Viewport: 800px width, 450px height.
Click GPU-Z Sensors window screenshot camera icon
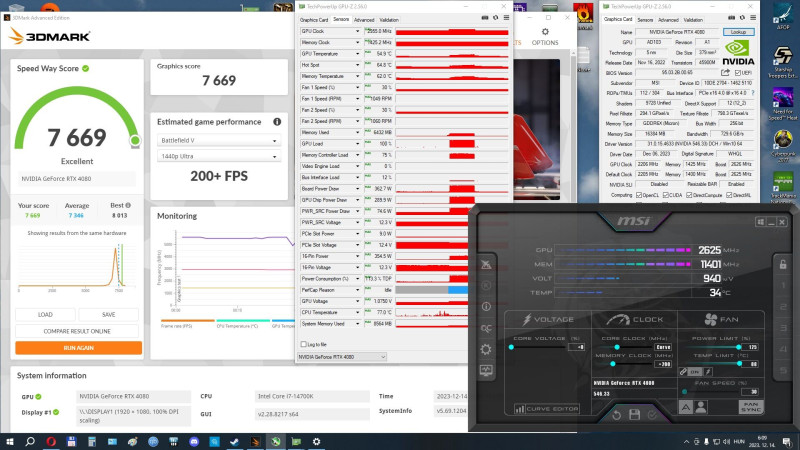point(485,18)
